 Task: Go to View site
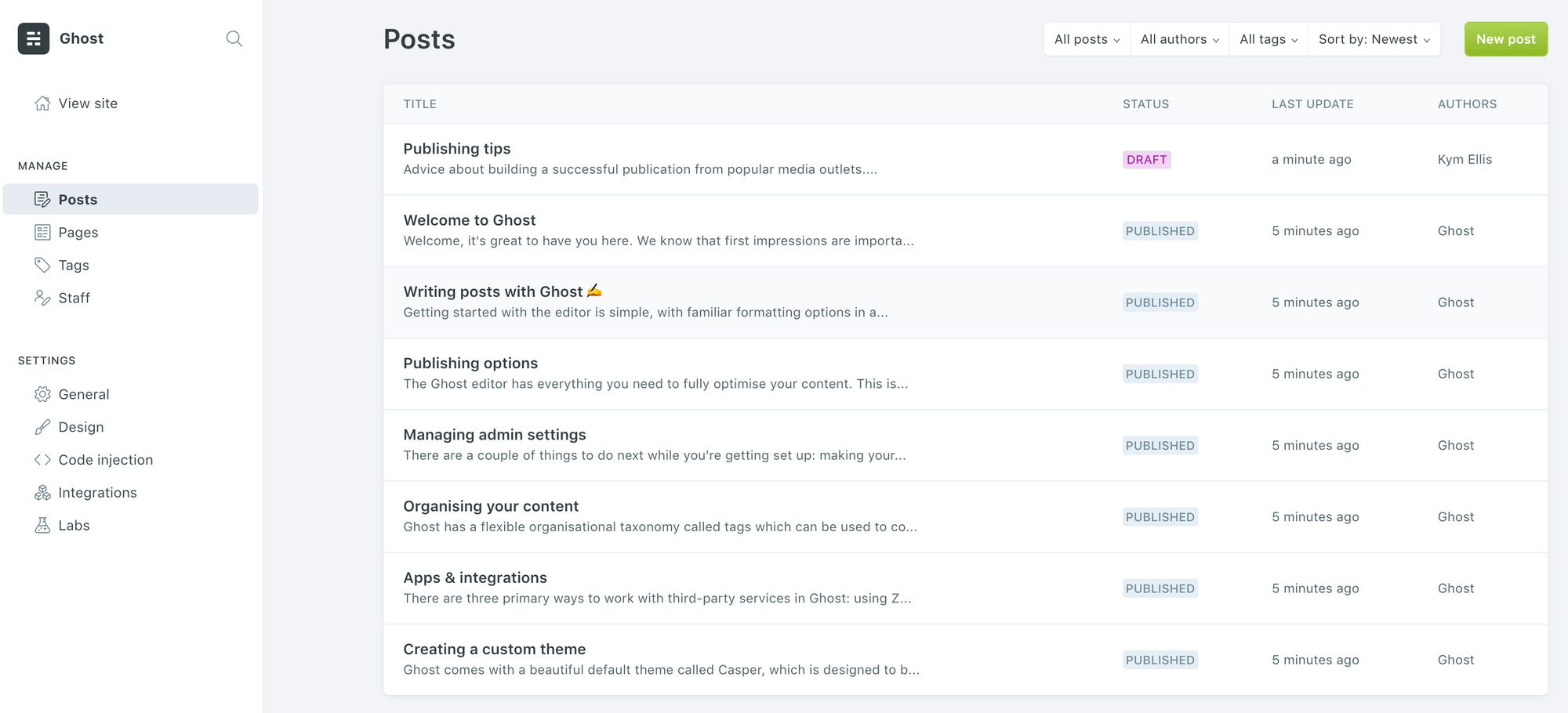pos(88,103)
